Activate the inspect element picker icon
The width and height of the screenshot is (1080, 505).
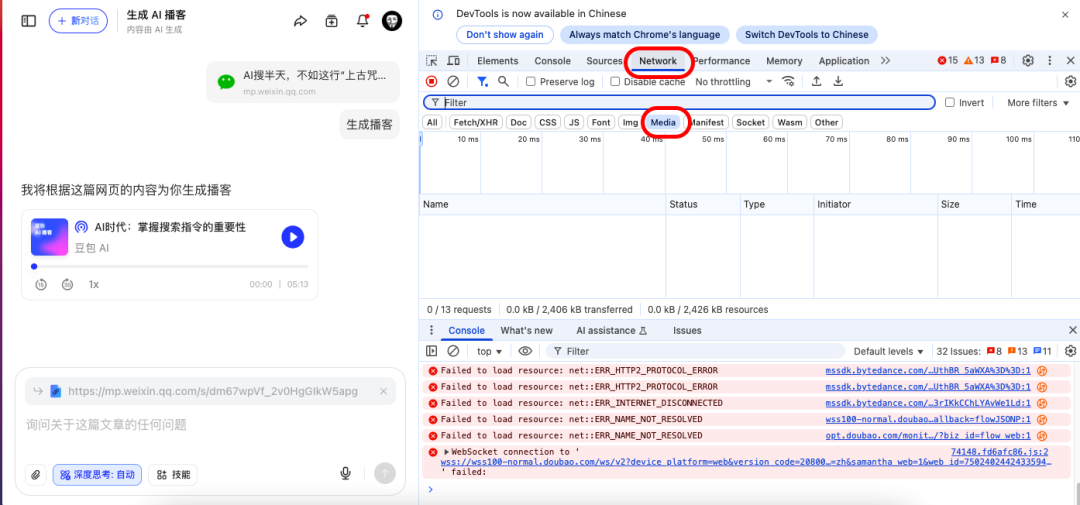coord(432,61)
